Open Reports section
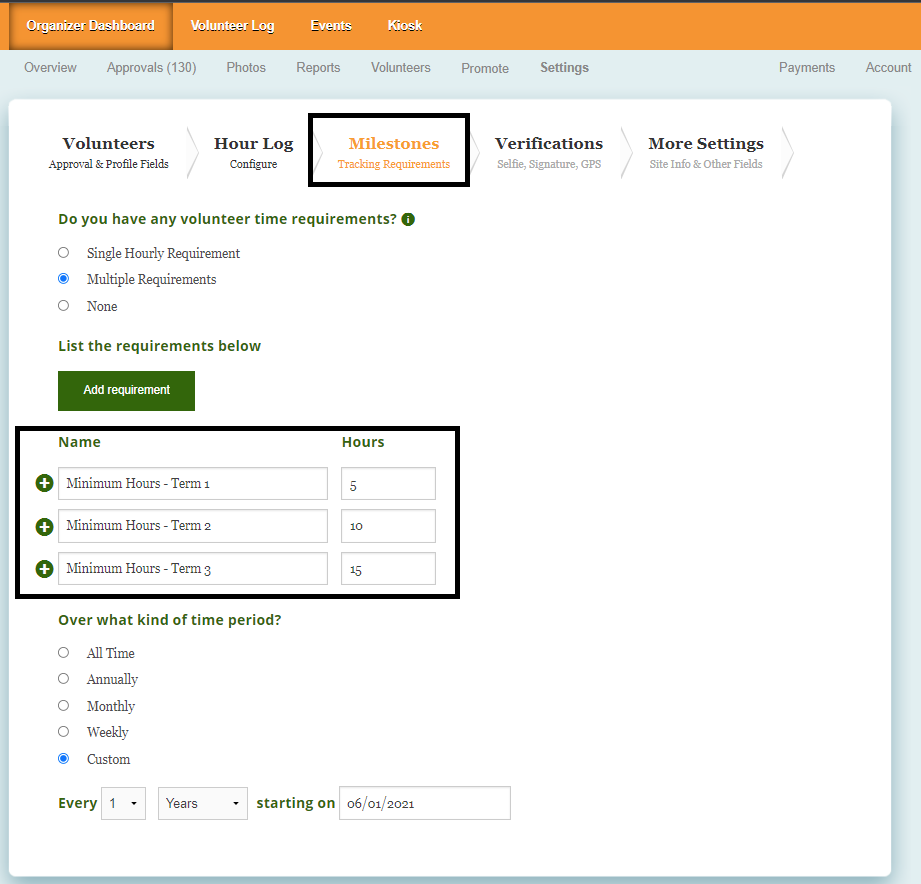The width and height of the screenshot is (921, 884). click(x=318, y=68)
